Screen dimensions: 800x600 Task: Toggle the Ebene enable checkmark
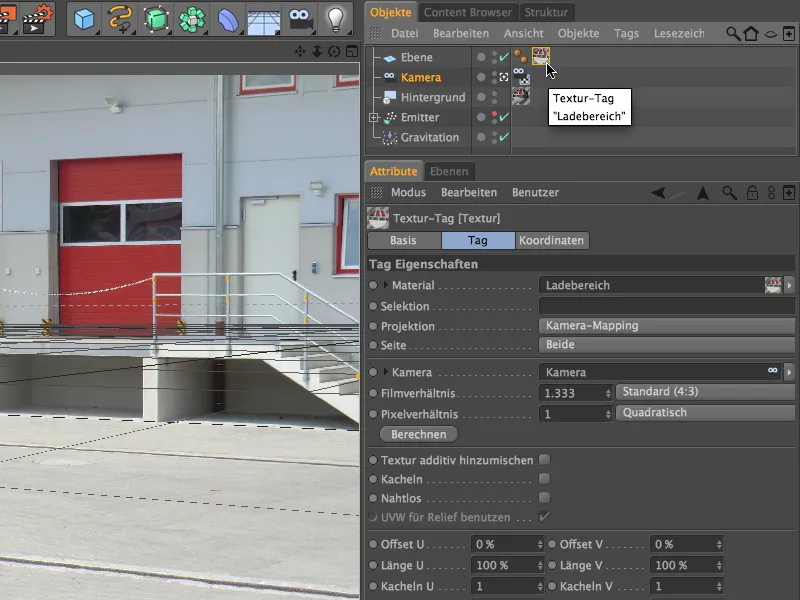[504, 57]
